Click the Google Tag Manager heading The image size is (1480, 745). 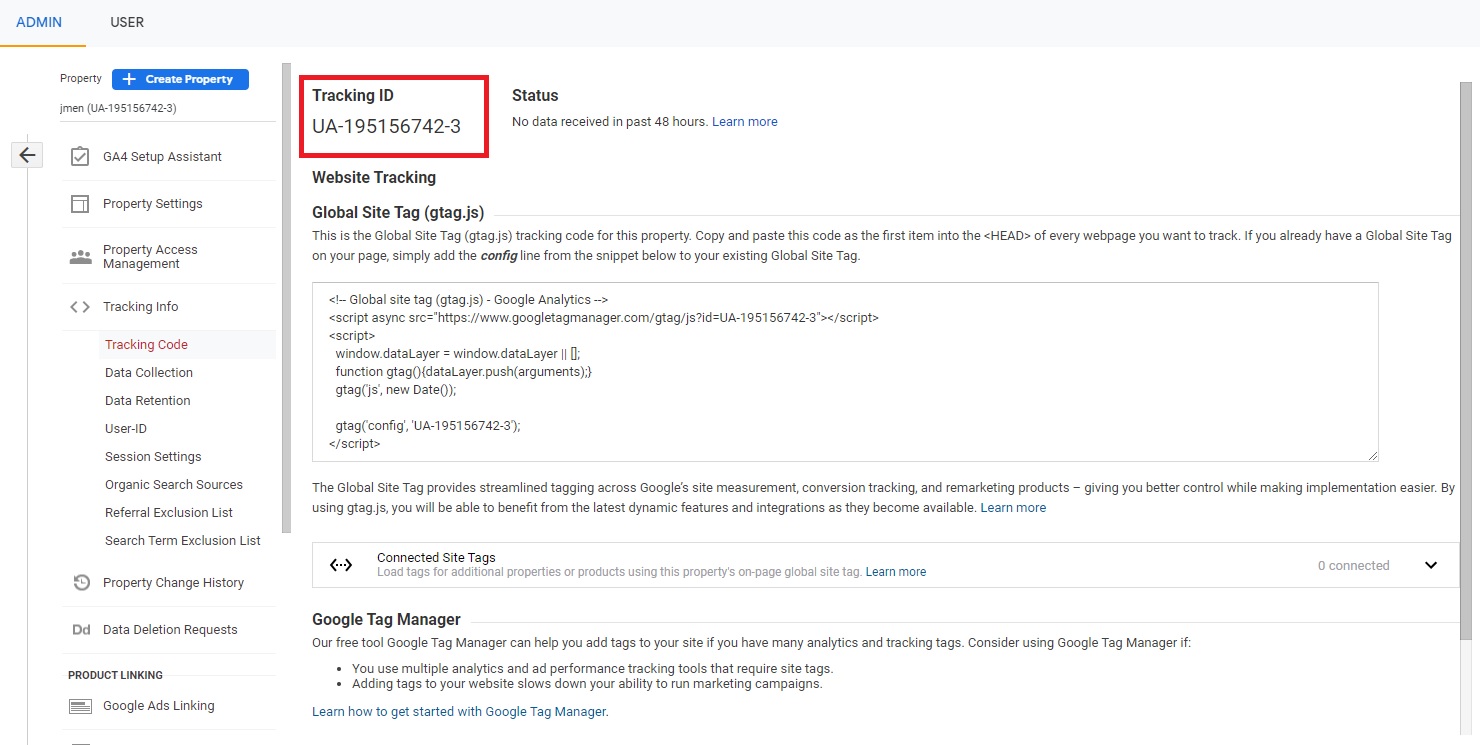(x=386, y=620)
